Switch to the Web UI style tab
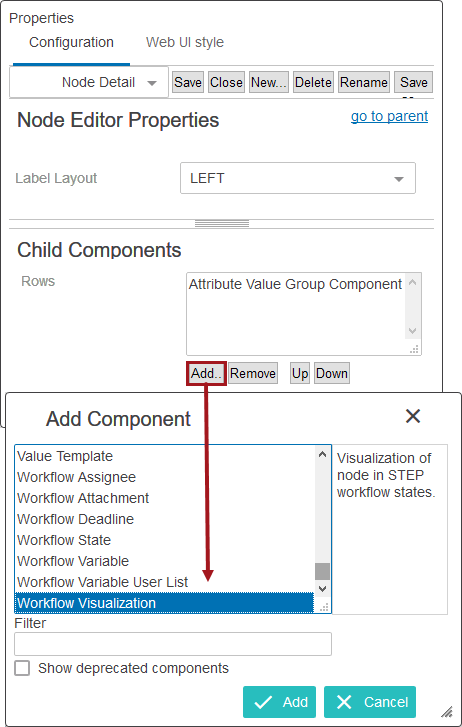The width and height of the screenshot is (462, 727). point(185,42)
